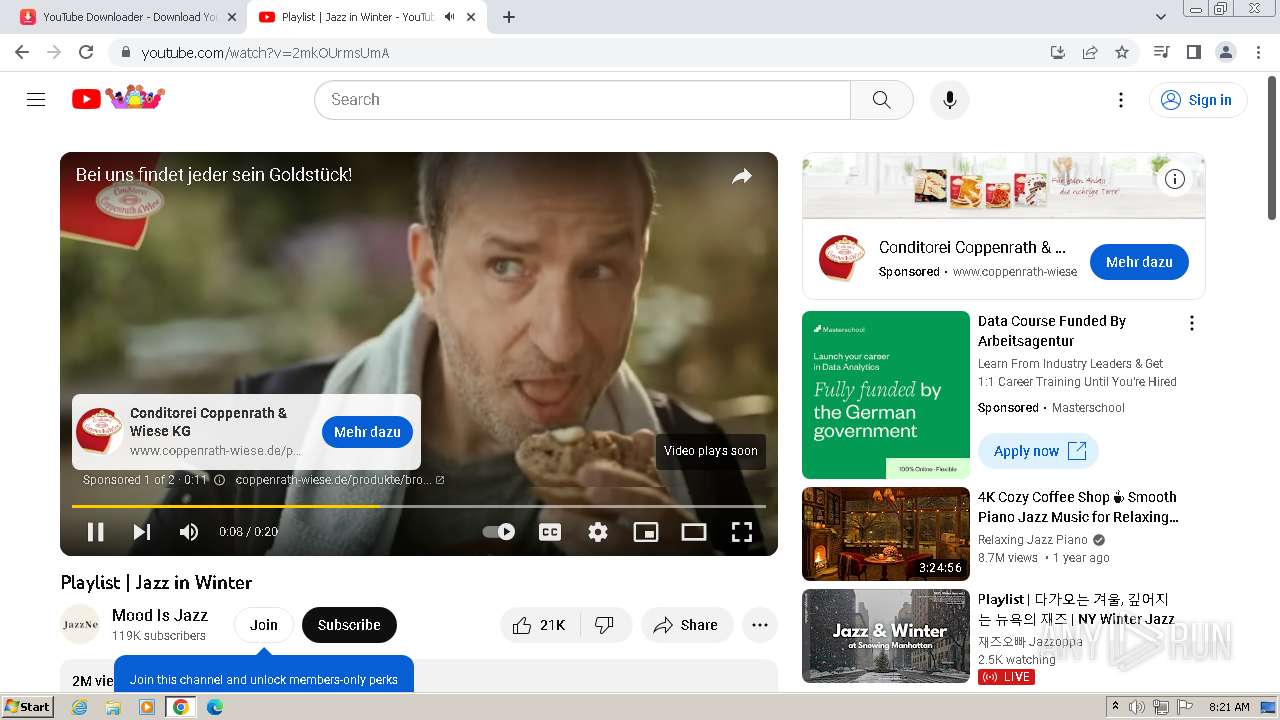
Task: Open Masterschool ad options menu
Action: click(1191, 323)
